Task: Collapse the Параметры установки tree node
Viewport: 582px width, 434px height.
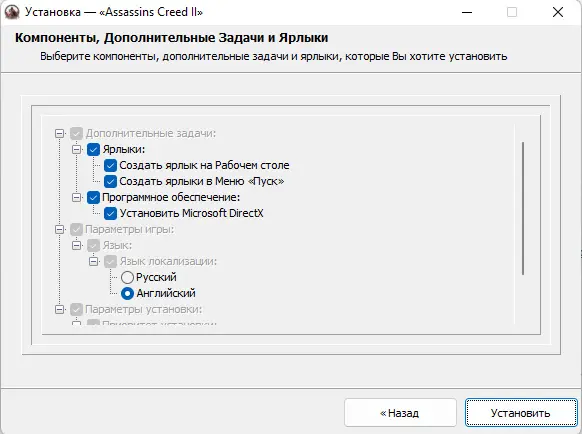Action: pos(59,309)
